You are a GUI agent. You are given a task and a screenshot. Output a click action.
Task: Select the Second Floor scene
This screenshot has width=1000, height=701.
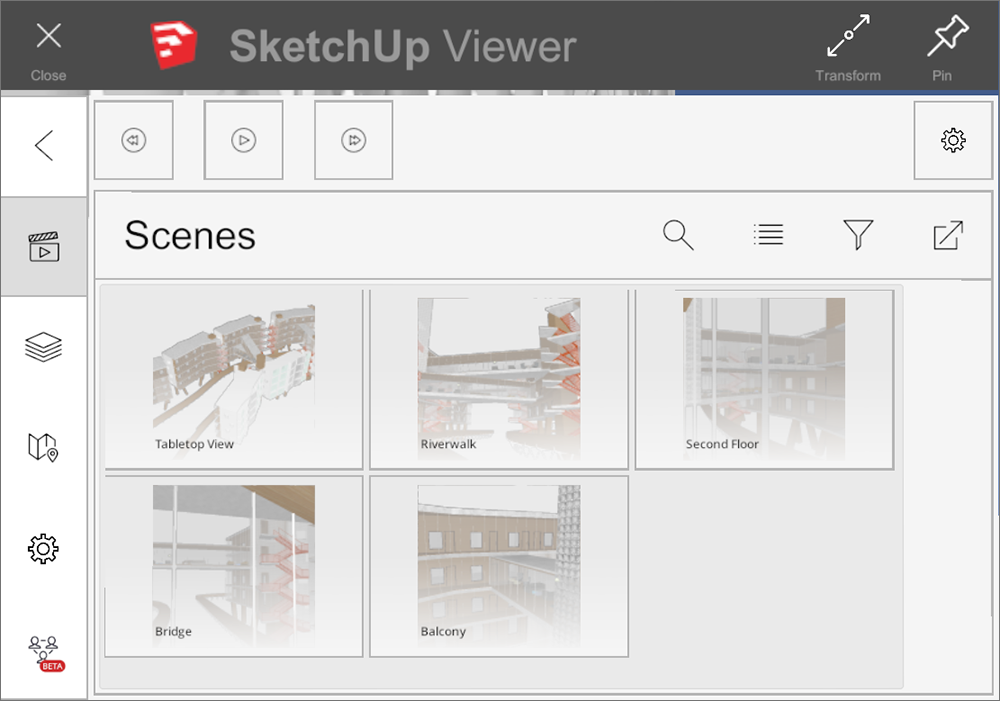coord(764,380)
